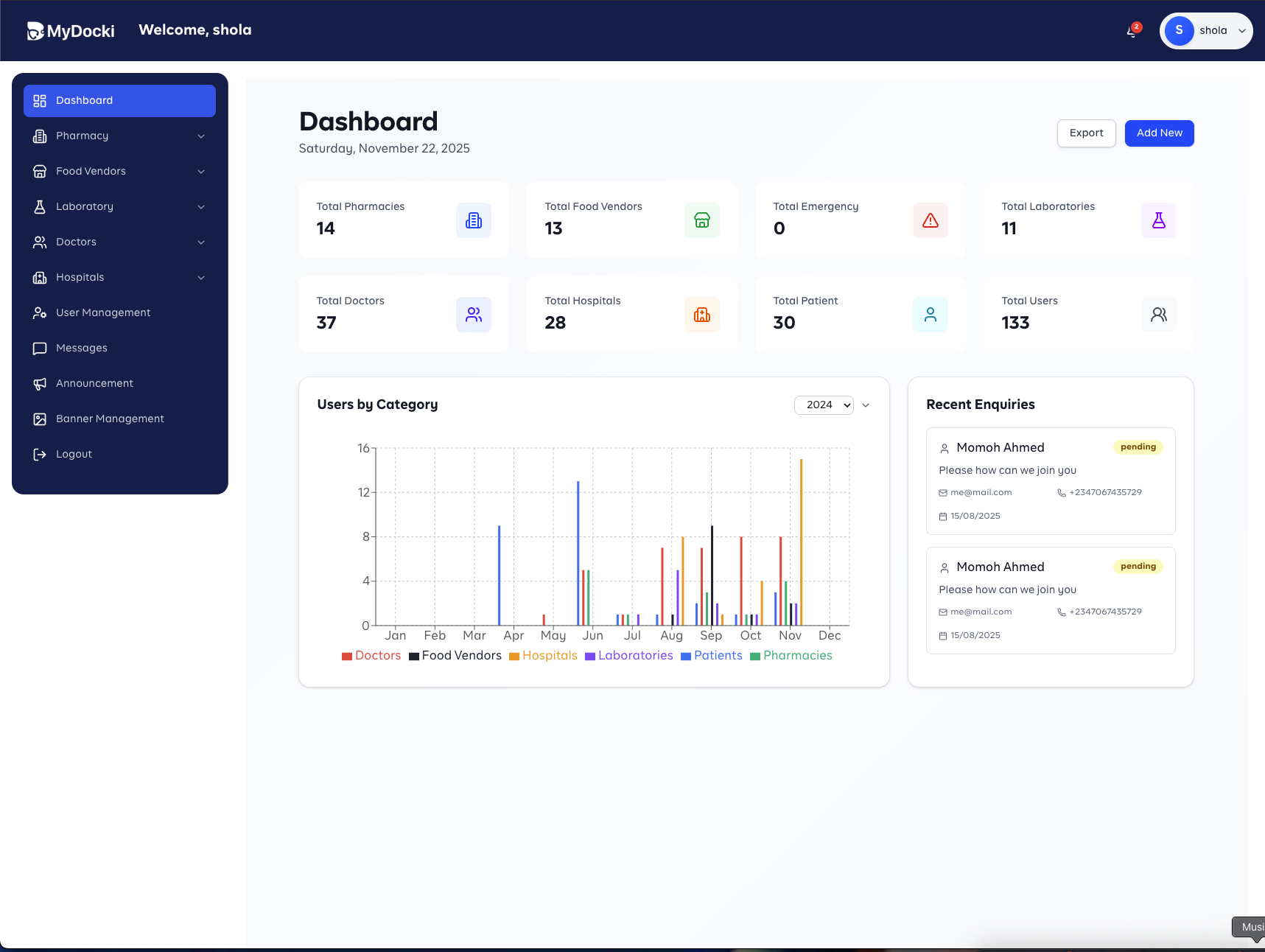
Task: Open notifications via the bell icon
Action: click(1132, 31)
